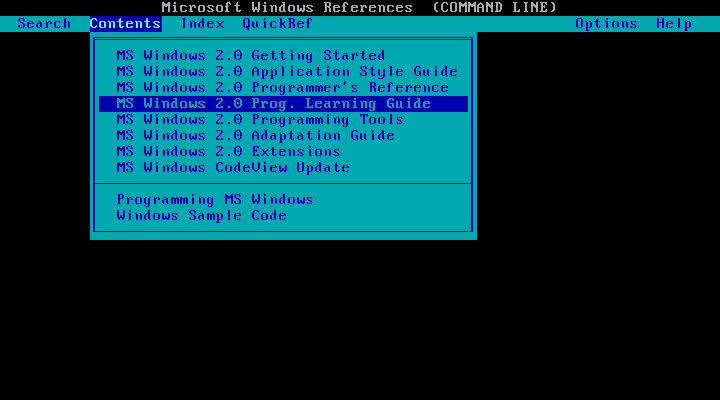Select MS Windows 2.0 Getting Started
720x400 pixels.
283,56
